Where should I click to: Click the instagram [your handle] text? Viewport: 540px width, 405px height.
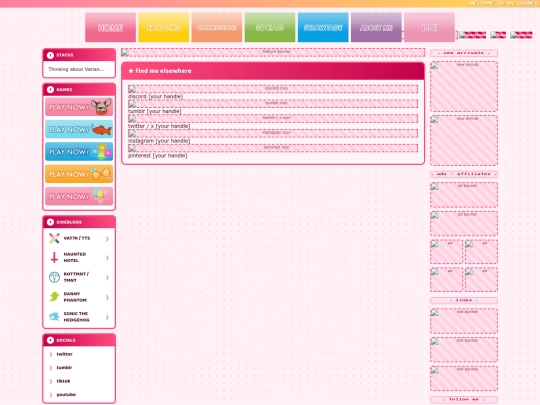[x=159, y=141]
